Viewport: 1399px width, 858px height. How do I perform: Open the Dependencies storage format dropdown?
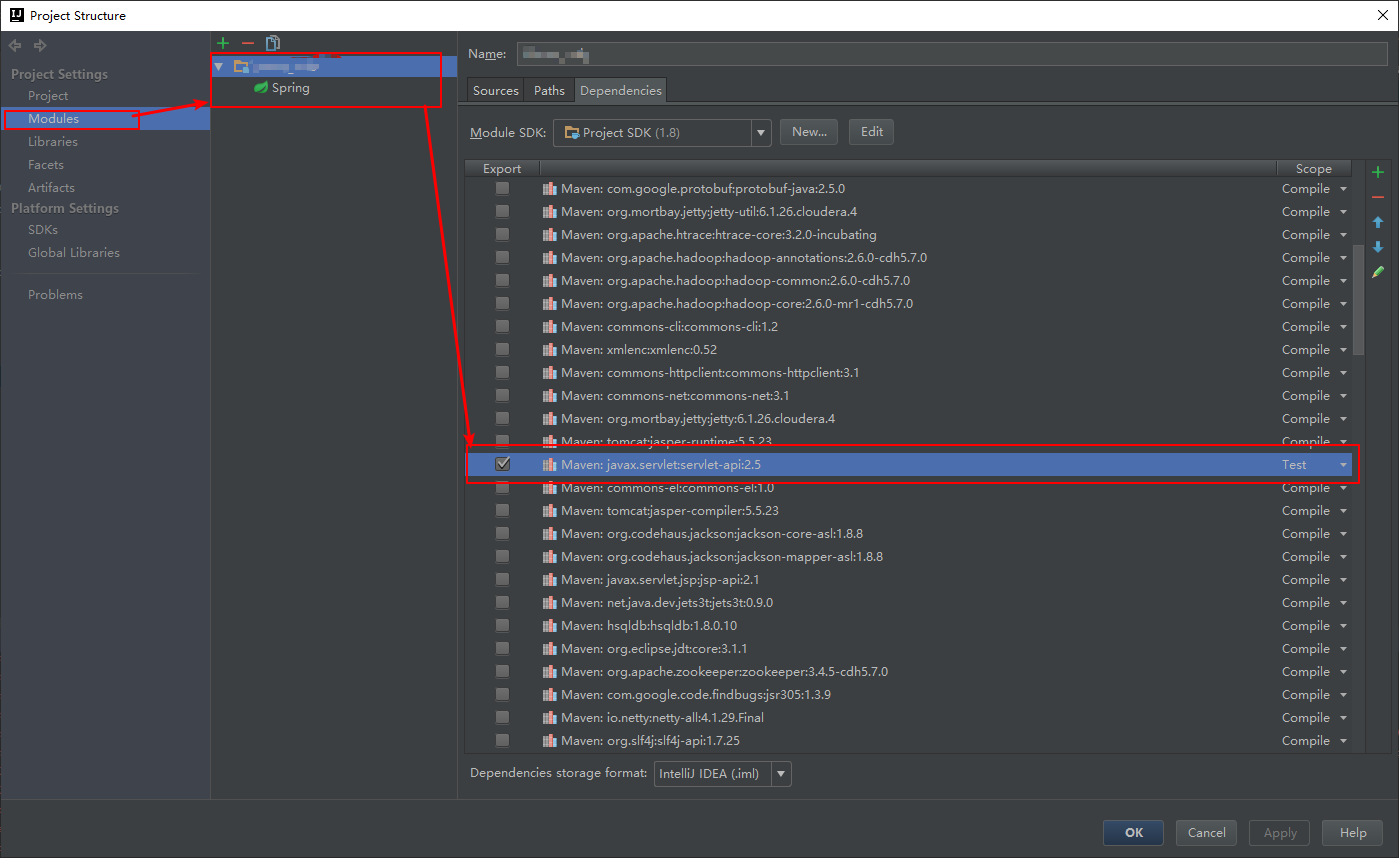pyautogui.click(x=780, y=773)
